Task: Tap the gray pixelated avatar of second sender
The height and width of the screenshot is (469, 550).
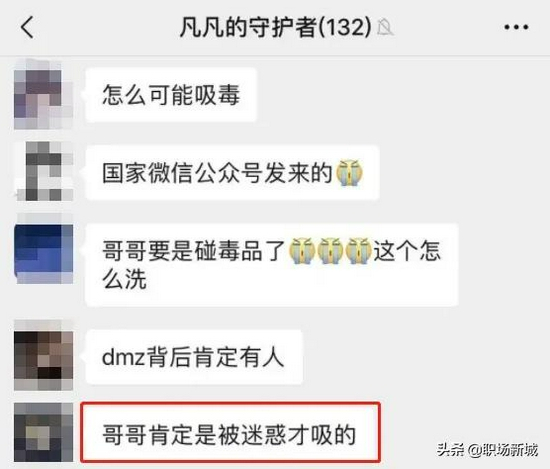Action: coord(43,172)
